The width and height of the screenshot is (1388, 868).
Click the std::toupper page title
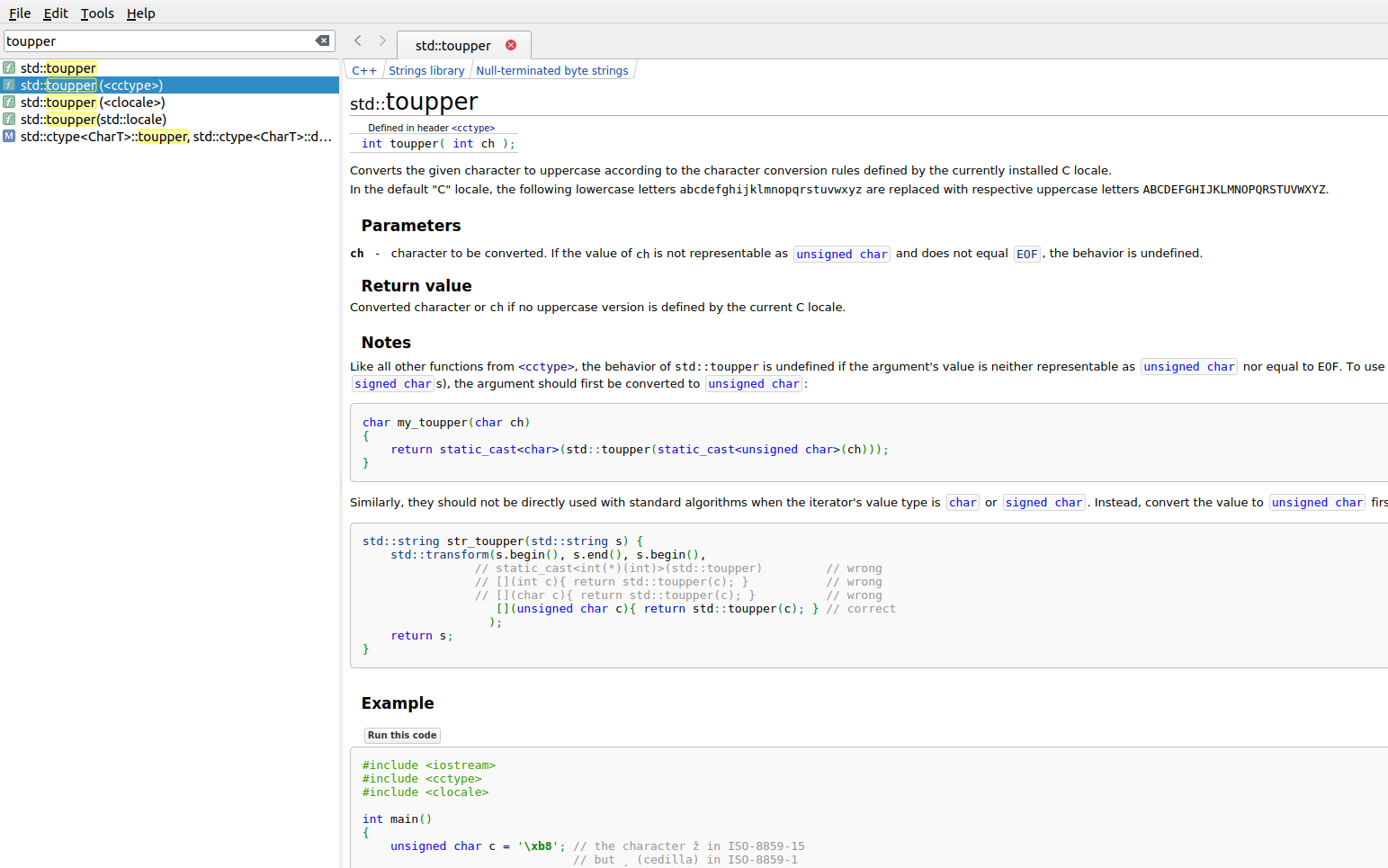pyautogui.click(x=414, y=103)
